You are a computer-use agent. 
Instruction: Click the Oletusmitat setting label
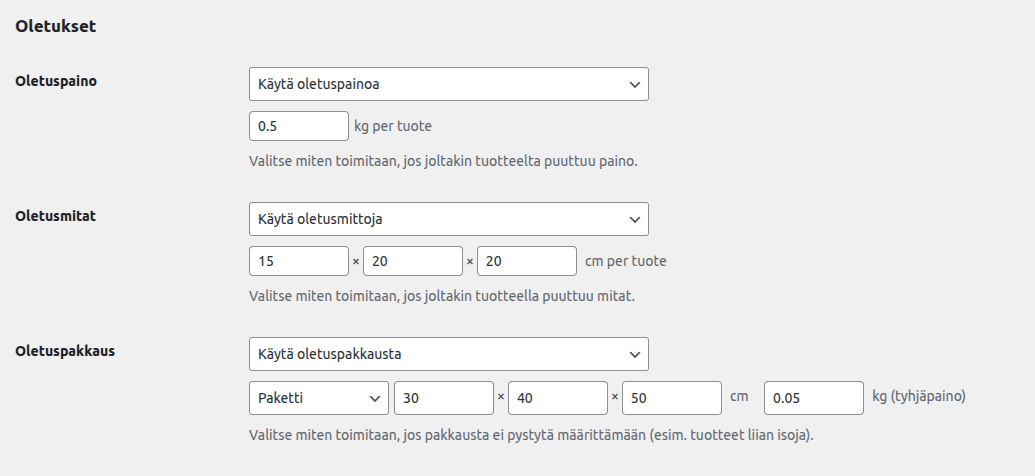coord(56,215)
